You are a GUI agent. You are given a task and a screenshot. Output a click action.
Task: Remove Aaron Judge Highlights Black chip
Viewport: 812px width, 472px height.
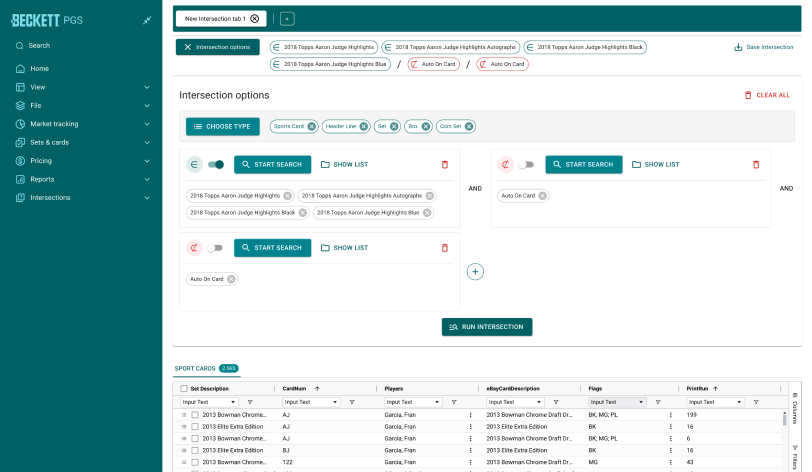pyautogui.click(x=303, y=213)
